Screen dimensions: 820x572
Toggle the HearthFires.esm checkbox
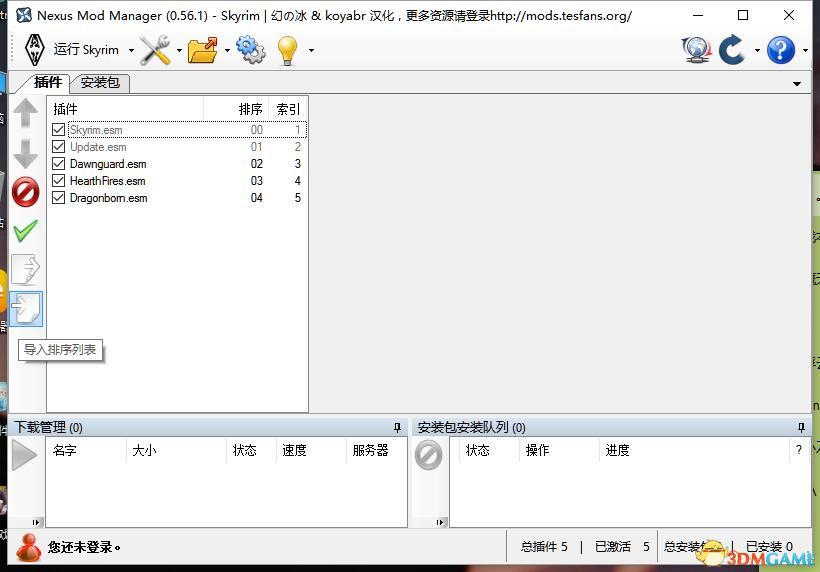[x=59, y=181]
